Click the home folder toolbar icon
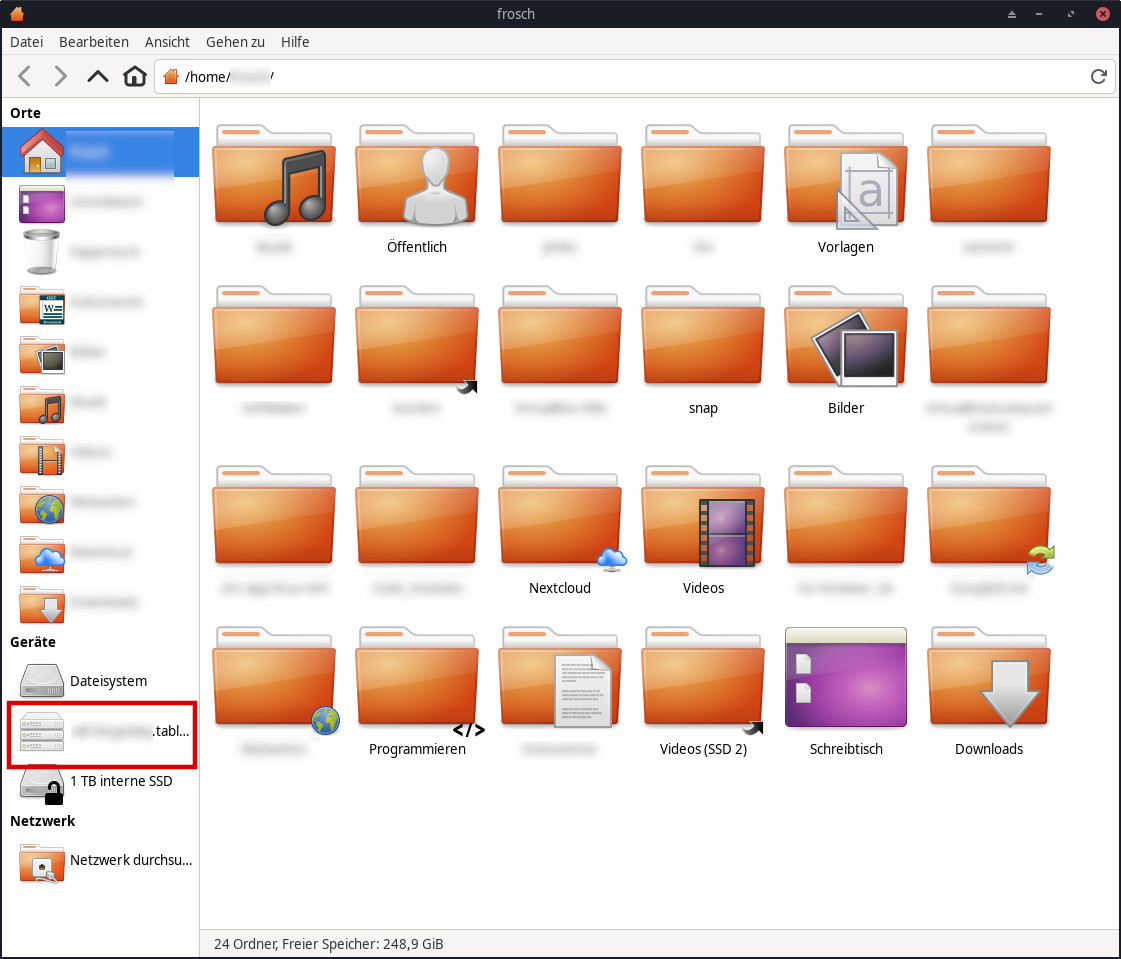Image resolution: width=1121 pixels, height=959 pixels. point(134,76)
